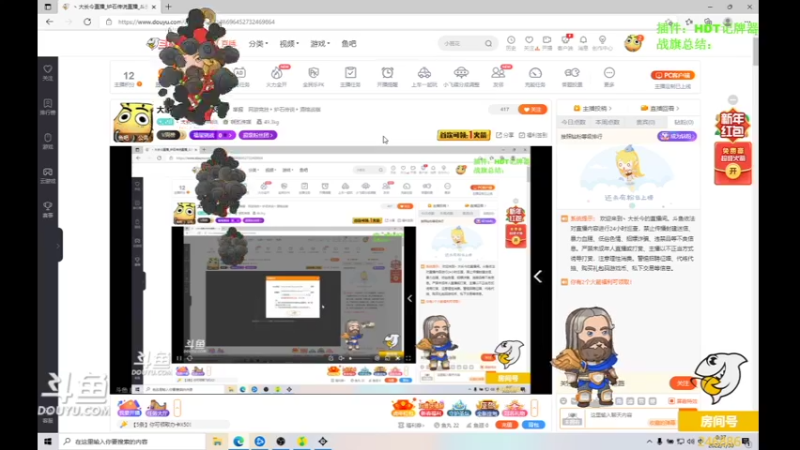Click the 分享 share icon under streamer info

(x=505, y=135)
